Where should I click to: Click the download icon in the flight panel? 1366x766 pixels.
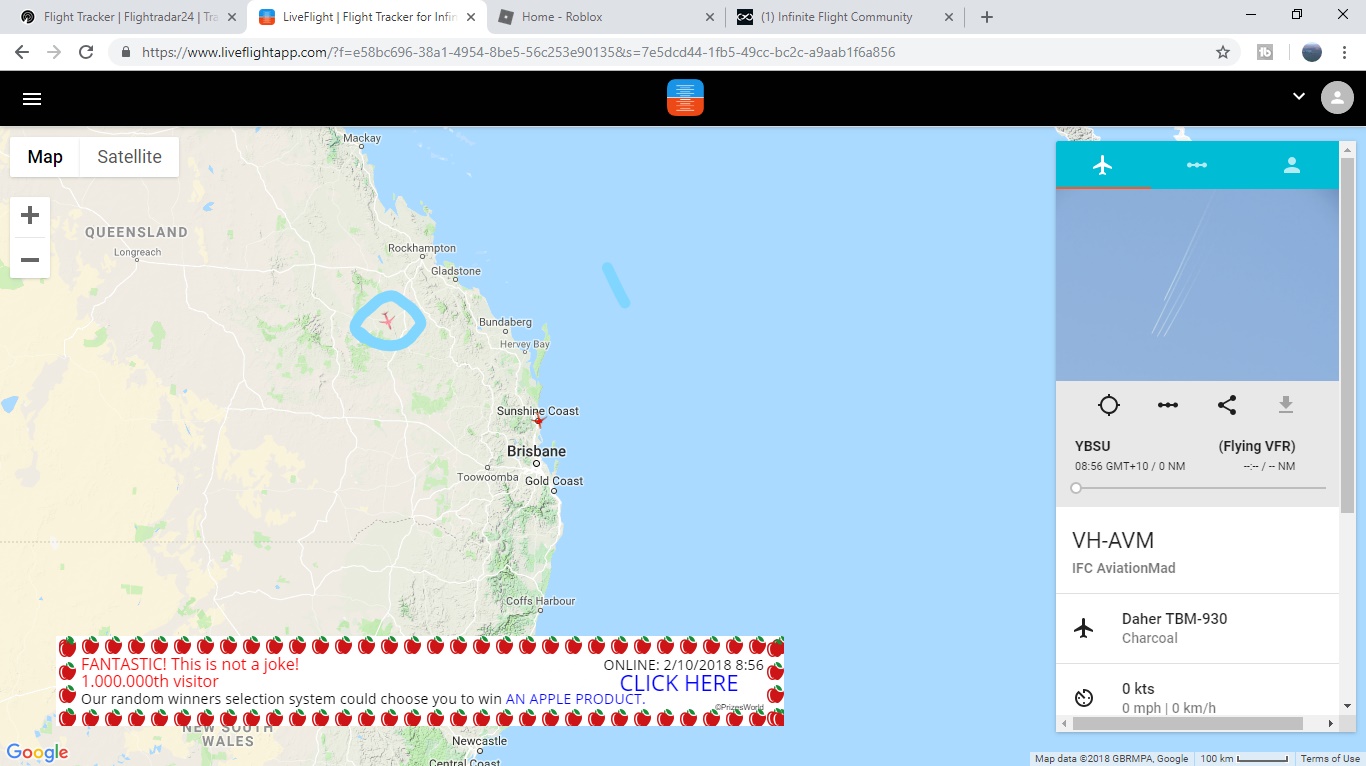point(1286,405)
